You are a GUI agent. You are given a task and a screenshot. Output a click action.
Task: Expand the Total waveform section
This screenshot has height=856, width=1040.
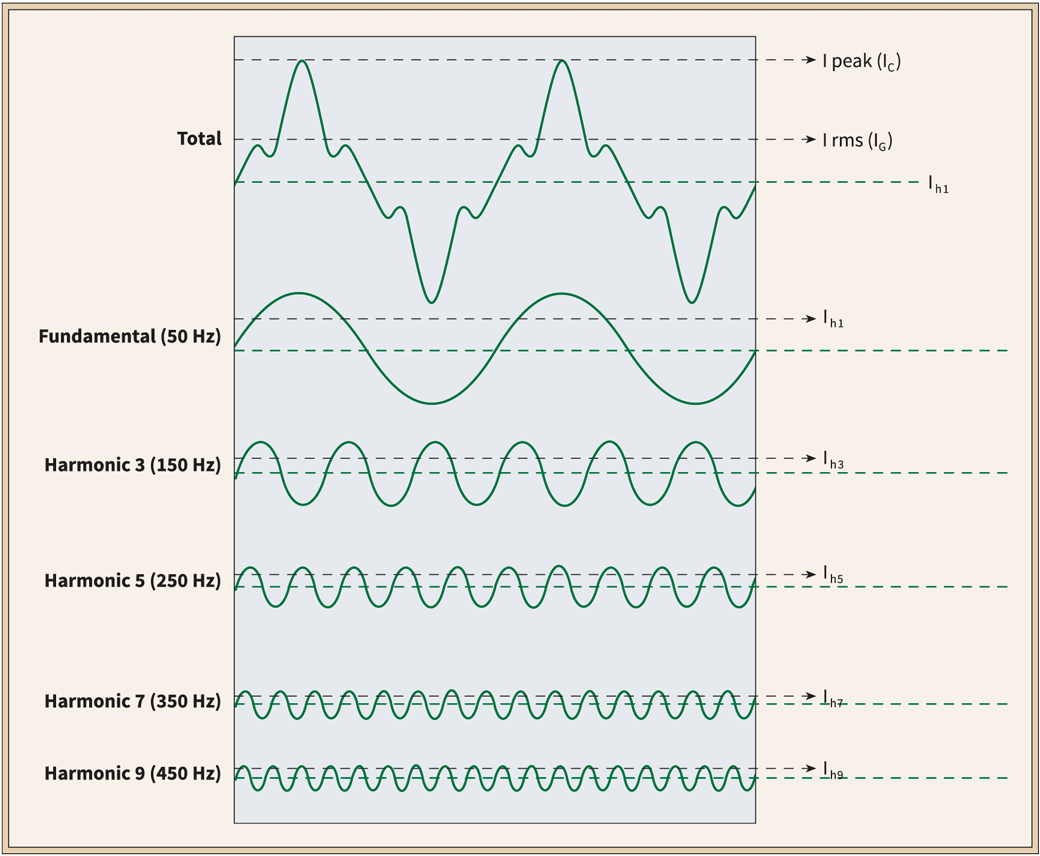(200, 139)
